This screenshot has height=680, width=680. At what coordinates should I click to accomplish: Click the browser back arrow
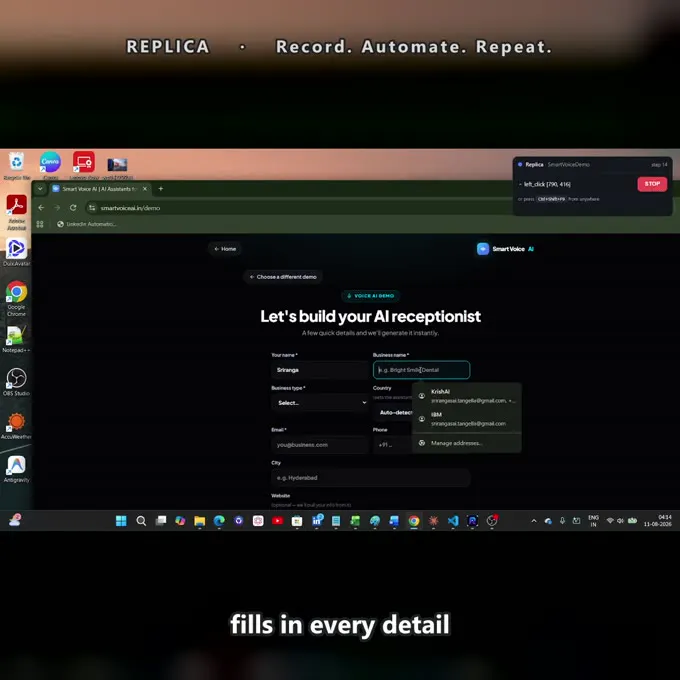click(41, 208)
